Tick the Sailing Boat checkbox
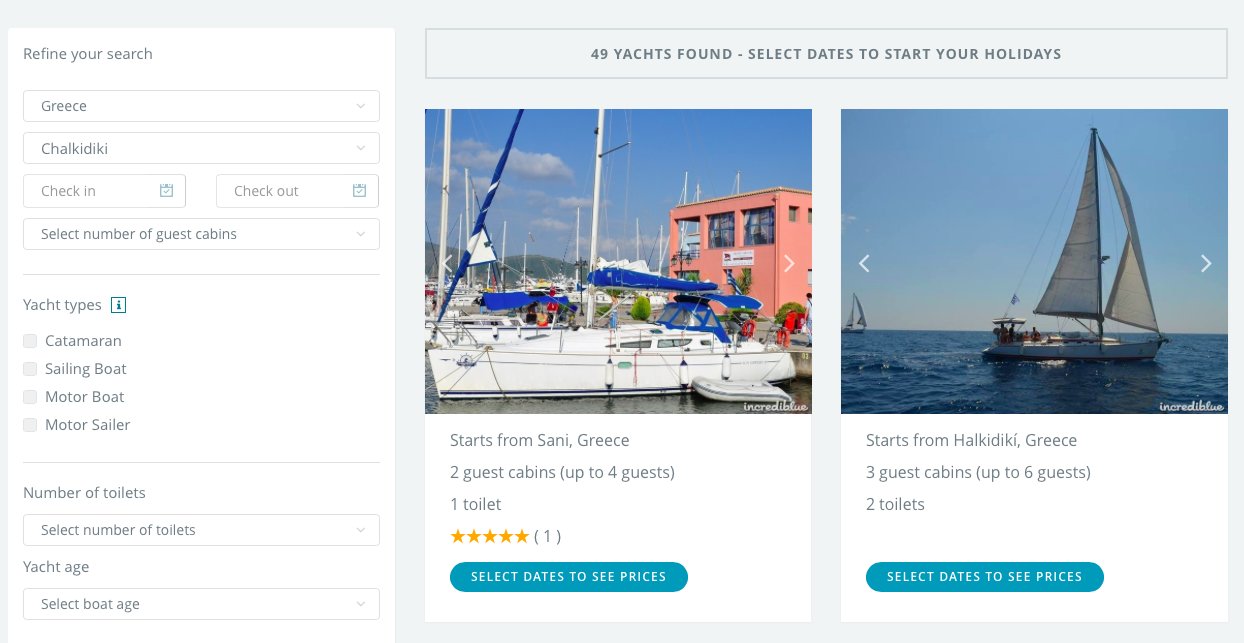Screen dimensions: 1244x643 [x=30, y=369]
